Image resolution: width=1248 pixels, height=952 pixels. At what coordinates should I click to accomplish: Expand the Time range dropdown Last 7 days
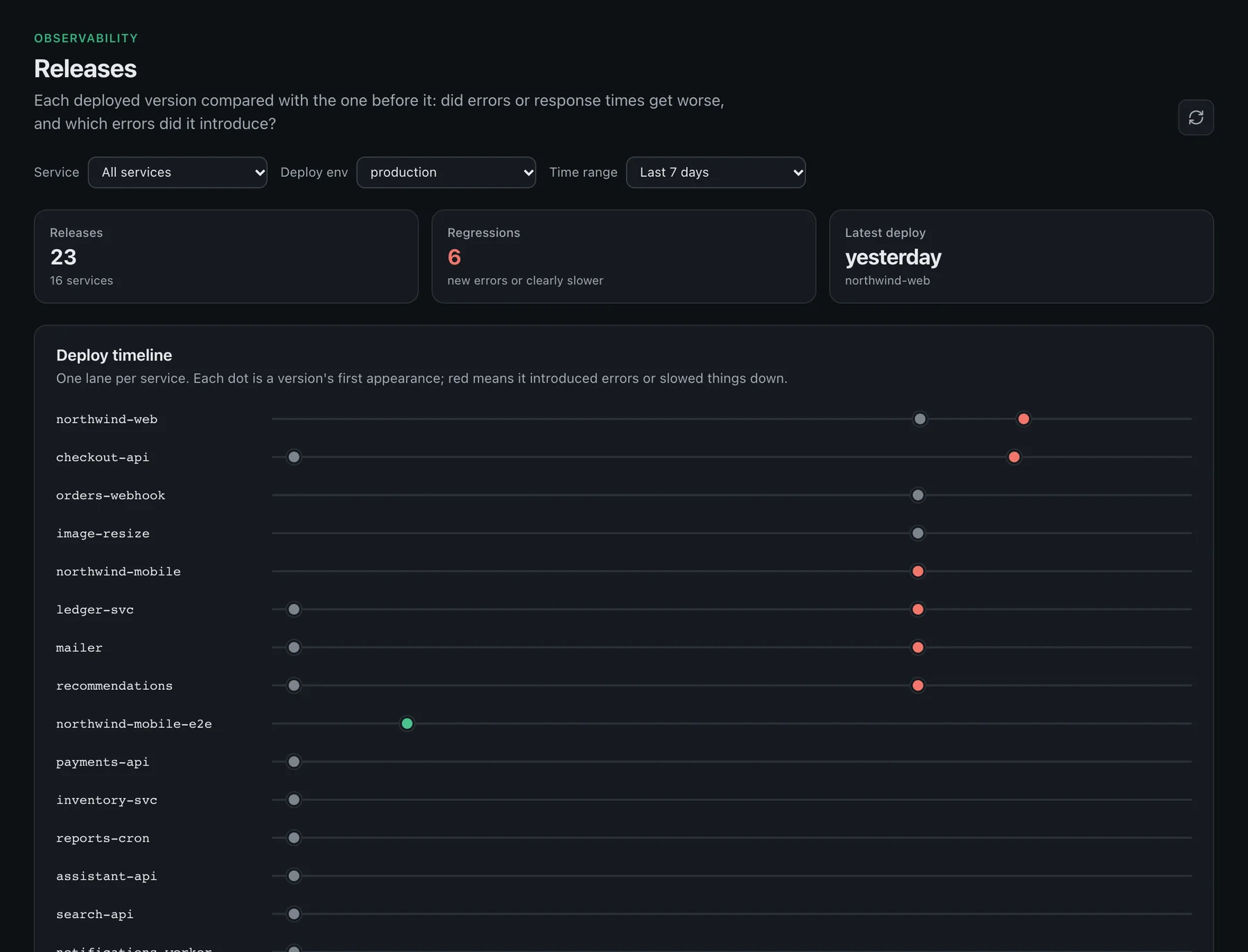pos(716,173)
